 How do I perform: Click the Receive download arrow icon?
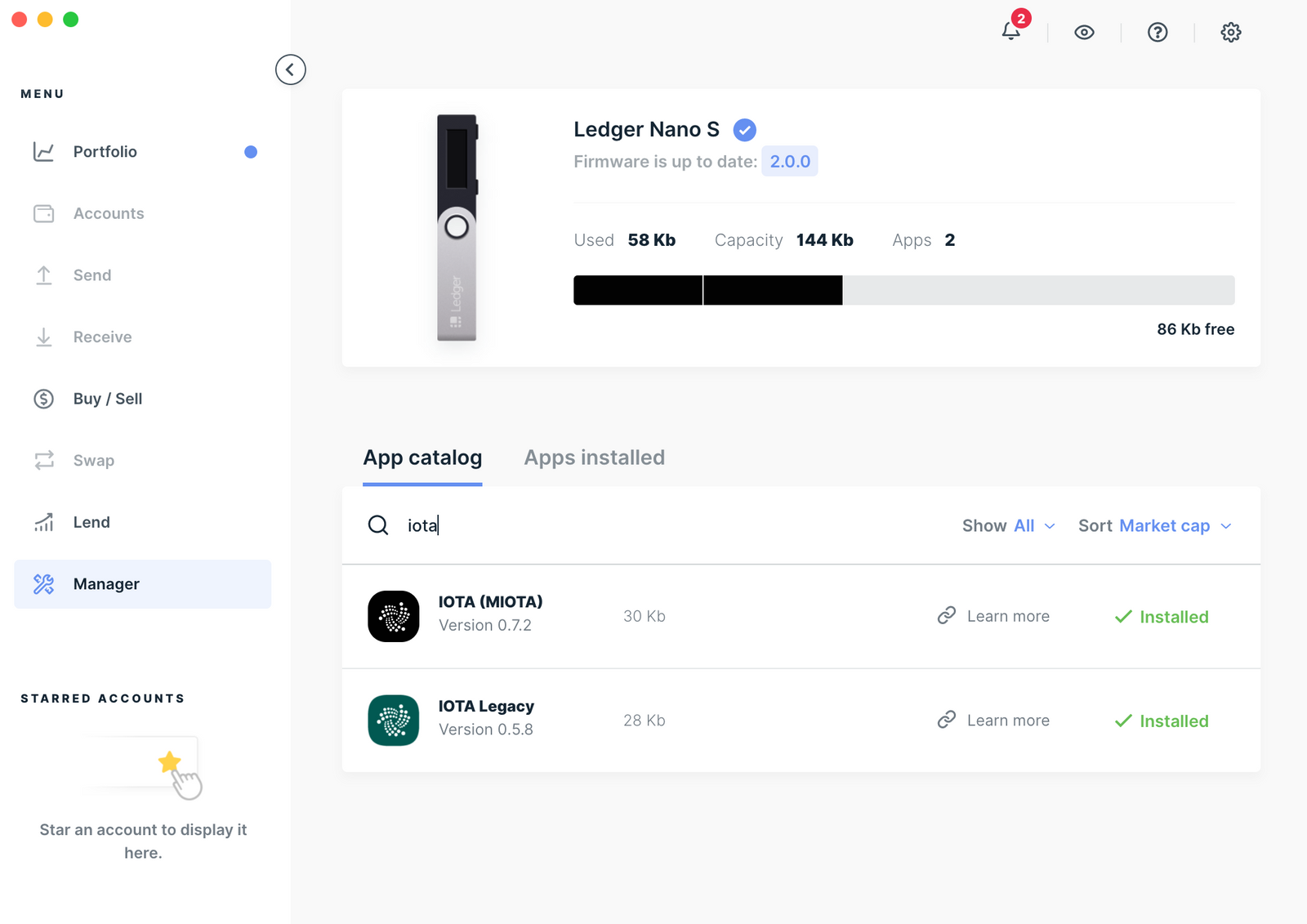click(x=44, y=337)
